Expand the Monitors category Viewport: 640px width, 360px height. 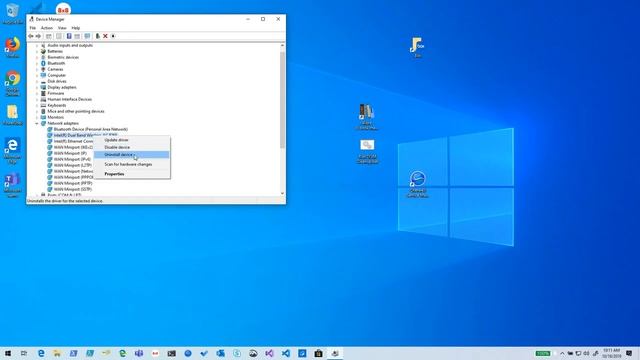pos(37,117)
